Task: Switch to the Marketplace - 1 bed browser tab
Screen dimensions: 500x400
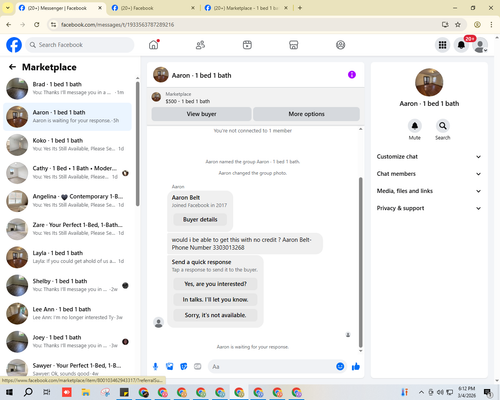Action: [x=245, y=8]
